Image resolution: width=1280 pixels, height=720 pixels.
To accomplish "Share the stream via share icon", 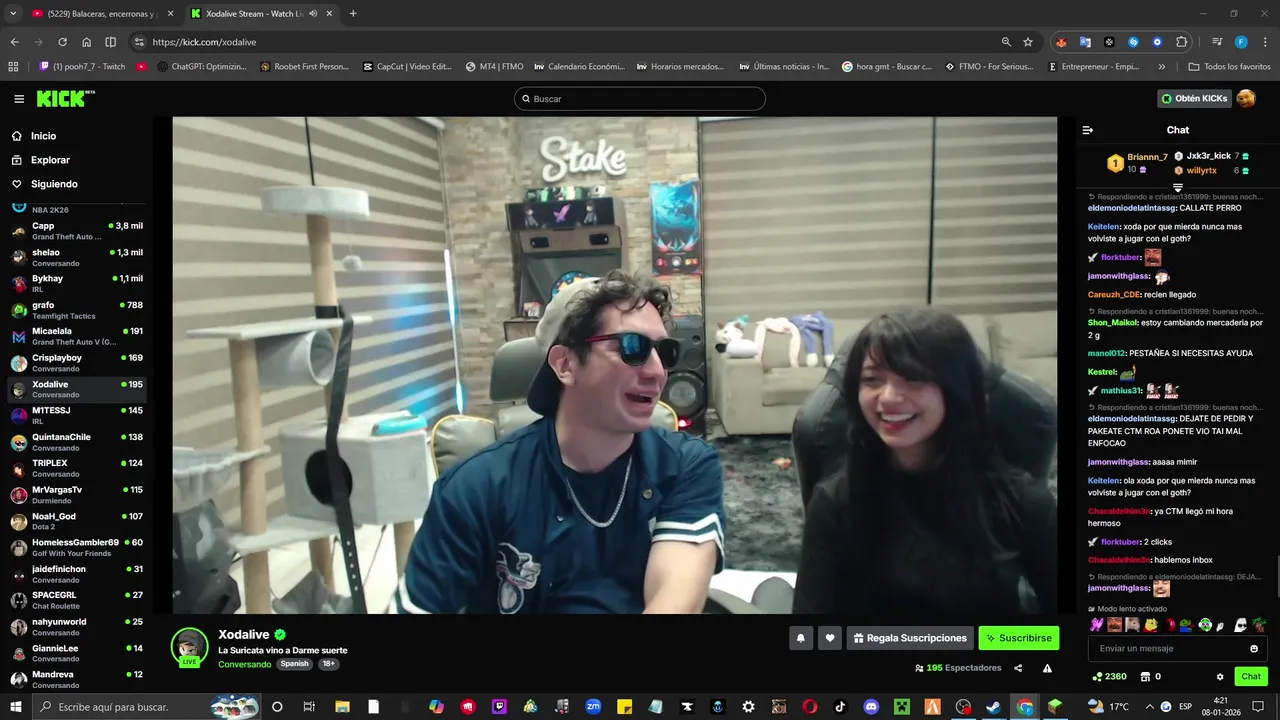I will (1018, 668).
